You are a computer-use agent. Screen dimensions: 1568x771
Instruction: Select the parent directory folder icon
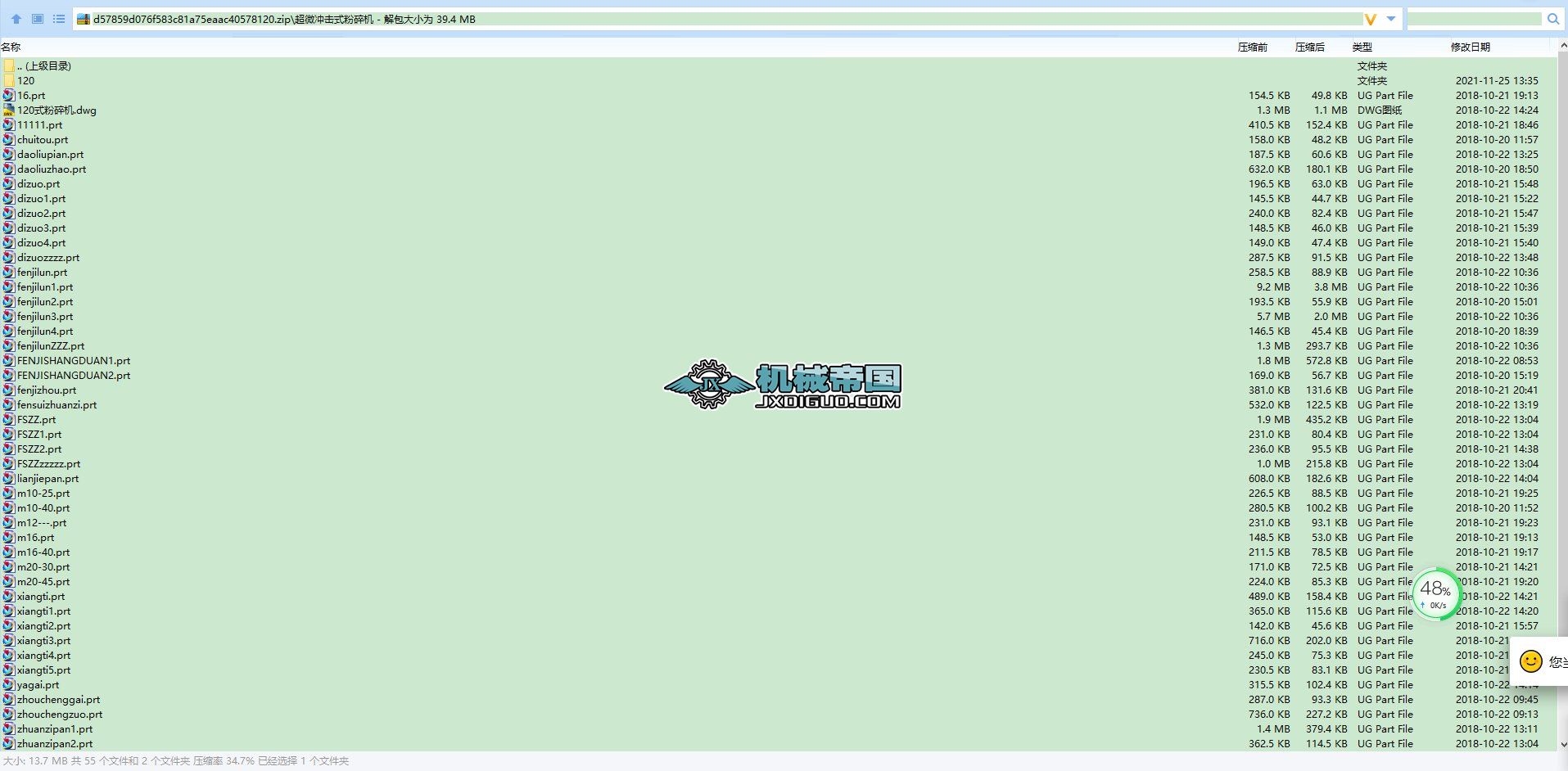9,66
